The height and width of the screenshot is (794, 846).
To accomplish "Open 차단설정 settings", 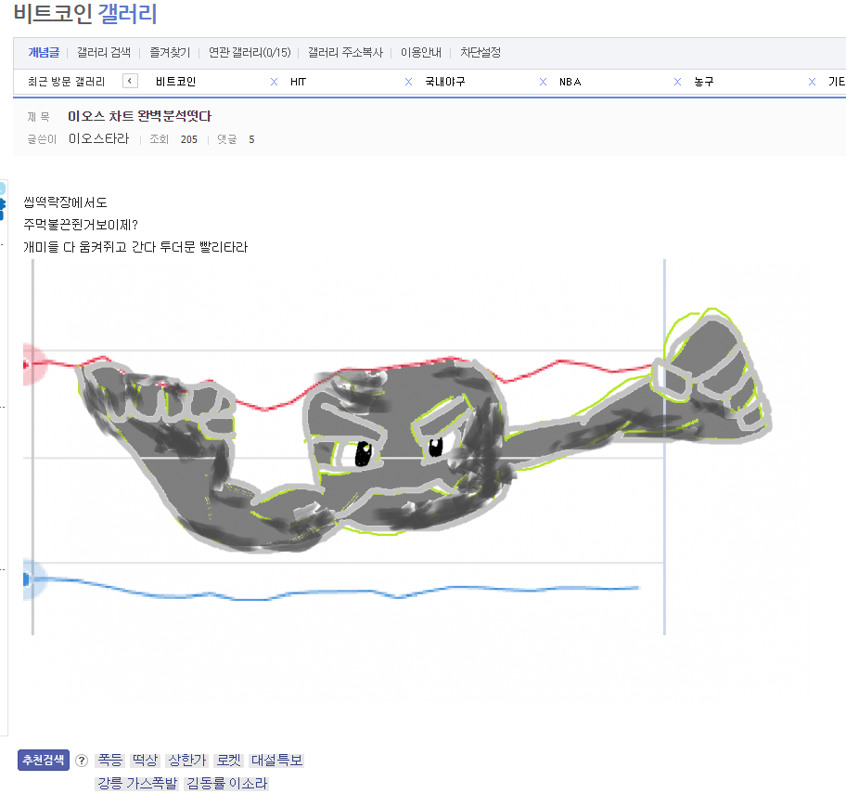I will [x=480, y=52].
